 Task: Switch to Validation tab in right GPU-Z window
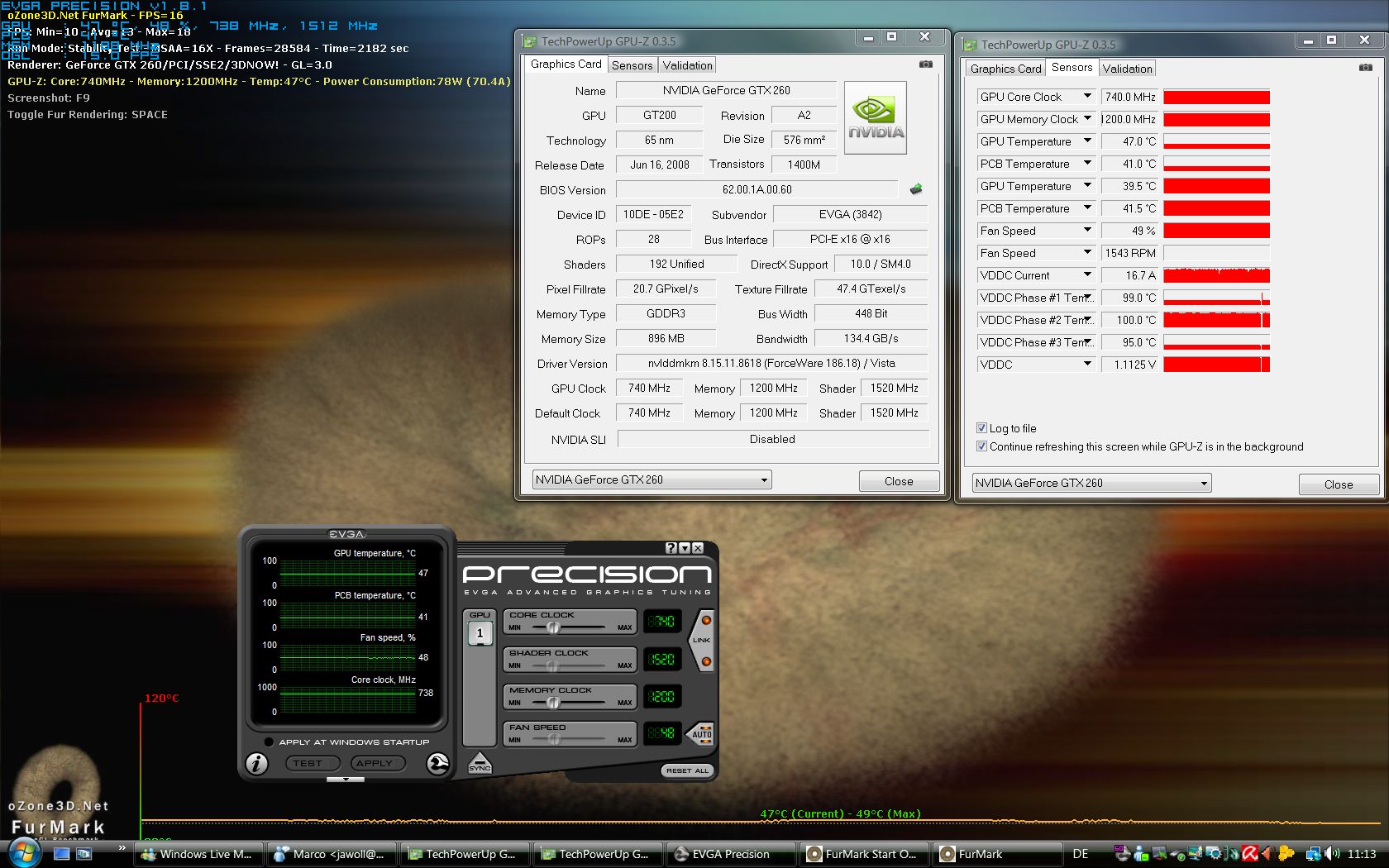point(1127,69)
